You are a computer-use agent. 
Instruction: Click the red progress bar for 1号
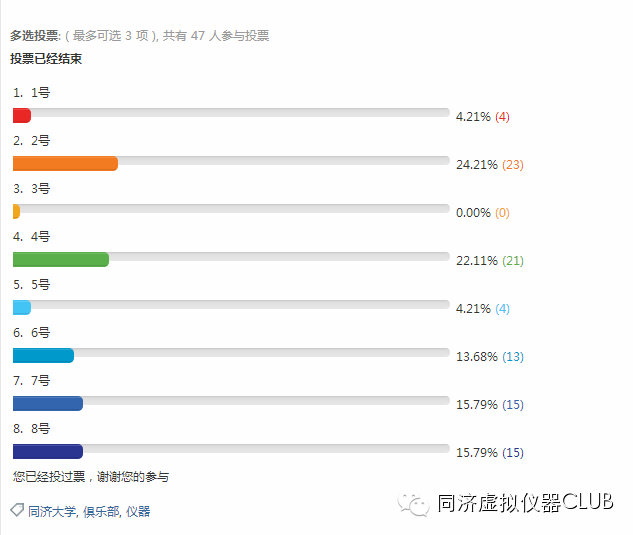tap(22, 115)
